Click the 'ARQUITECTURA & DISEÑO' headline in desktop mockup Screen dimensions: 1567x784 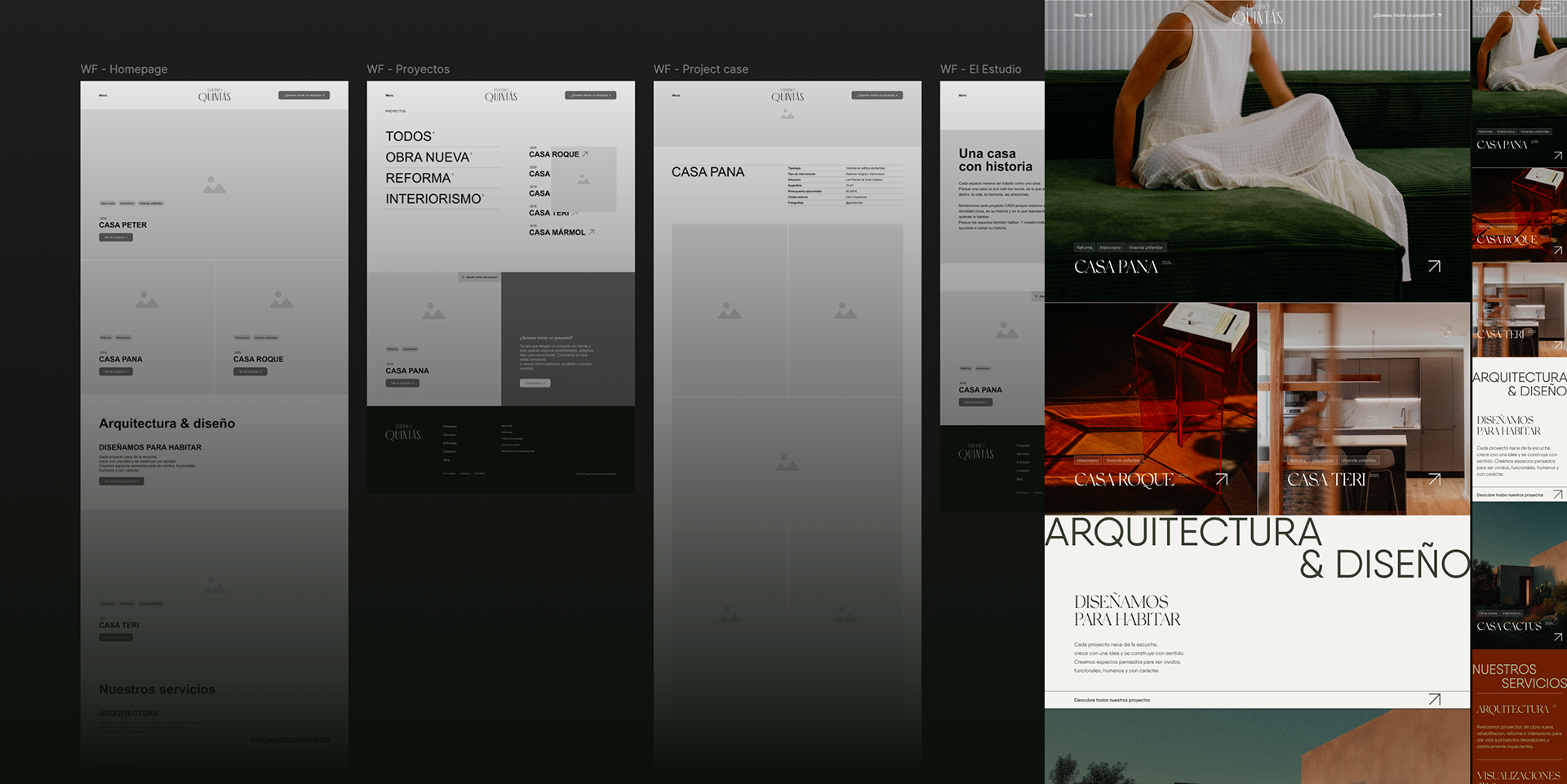point(1258,548)
